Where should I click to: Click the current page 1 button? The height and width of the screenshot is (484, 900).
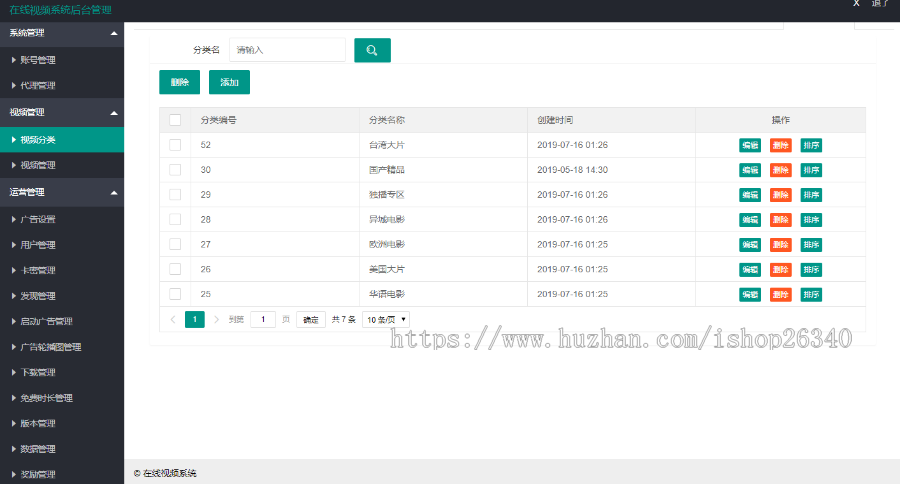click(x=195, y=319)
